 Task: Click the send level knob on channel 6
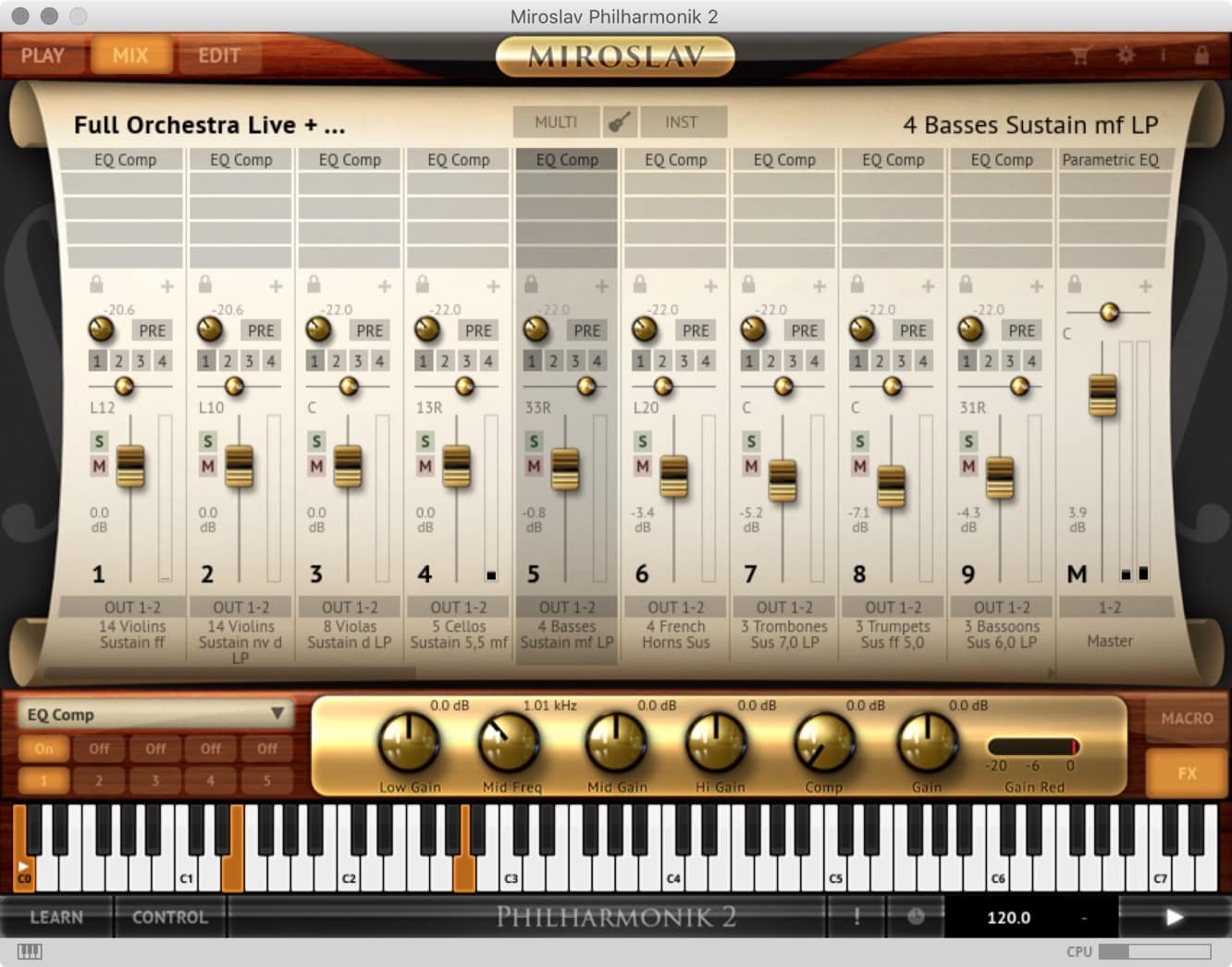(x=645, y=329)
